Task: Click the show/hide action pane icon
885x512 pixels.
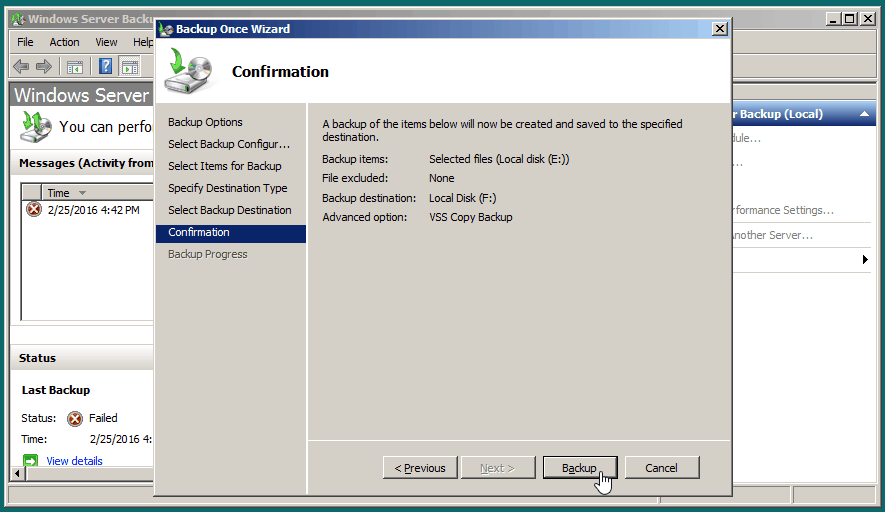Action: coord(130,67)
